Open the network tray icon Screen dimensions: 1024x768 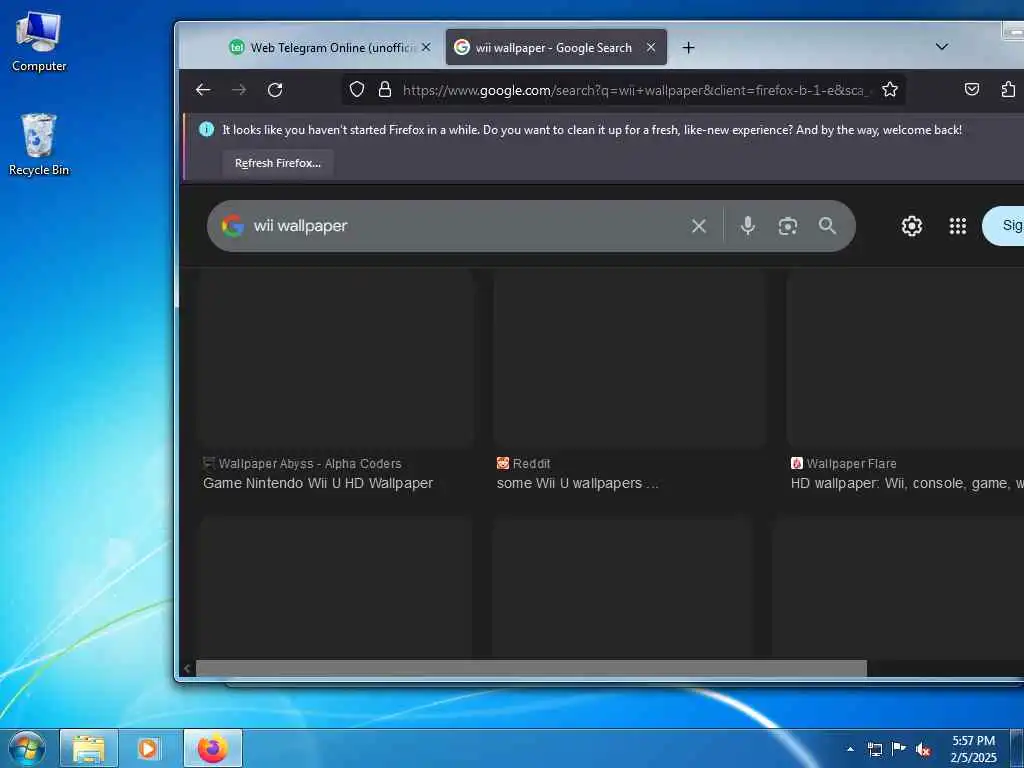tap(875, 749)
